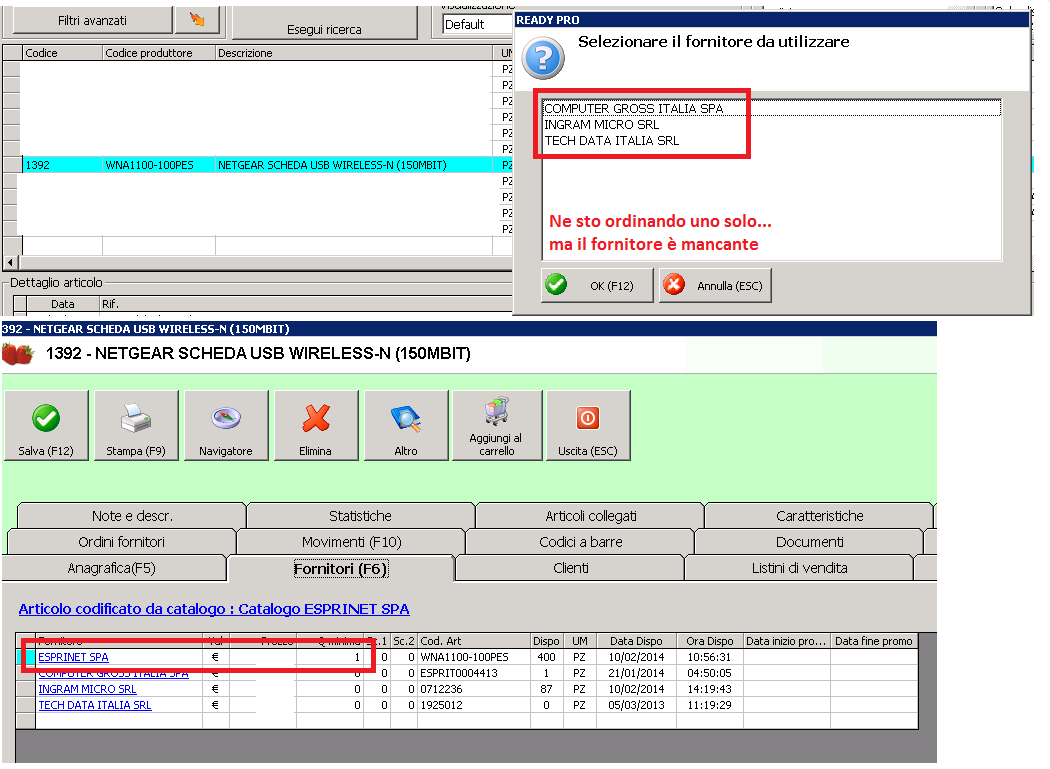The width and height of the screenshot is (1050, 769).
Task: Click the Uscita (ESC) exit button
Action: [588, 425]
